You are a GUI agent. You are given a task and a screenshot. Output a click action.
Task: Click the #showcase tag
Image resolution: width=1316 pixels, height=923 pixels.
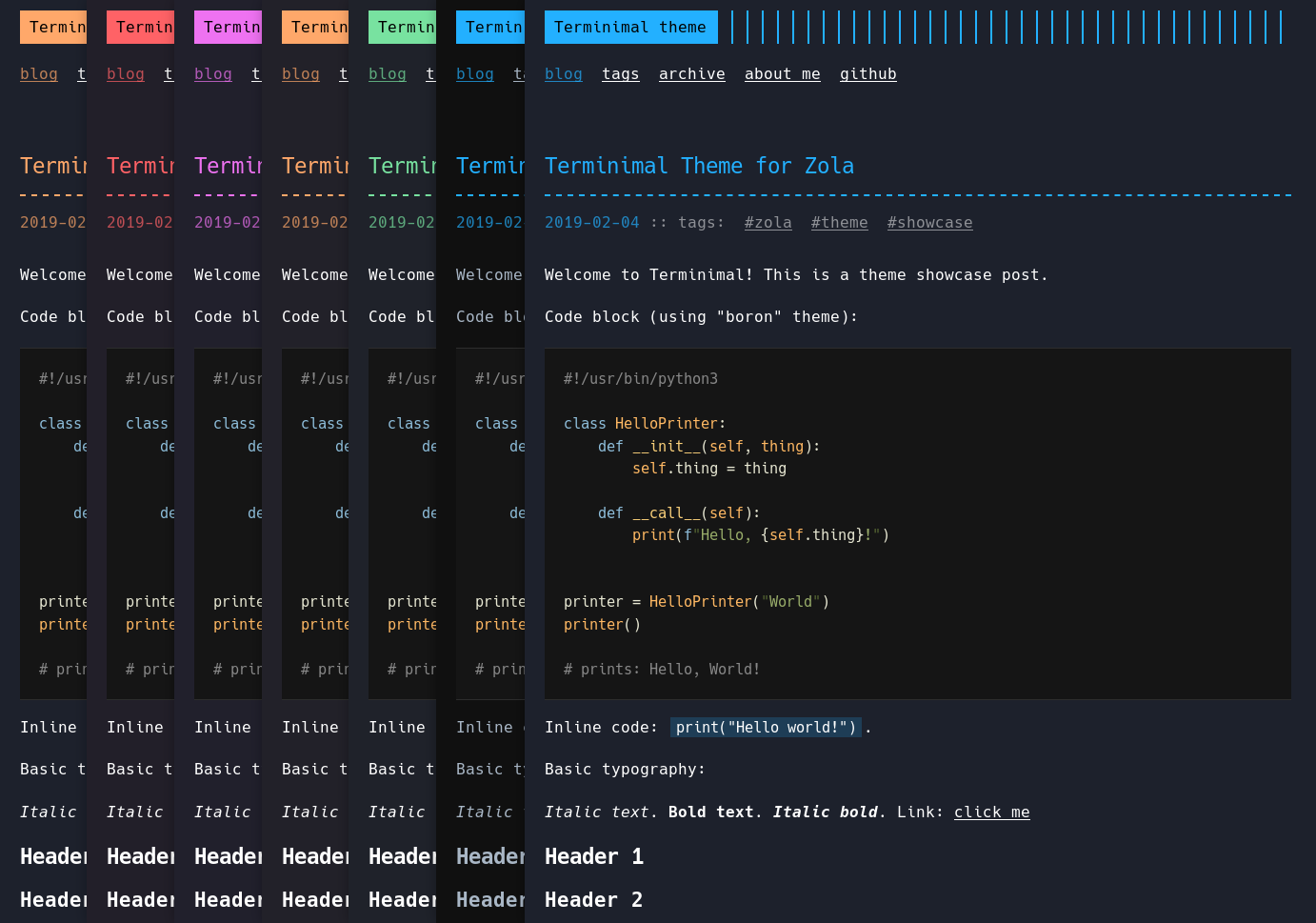coord(929,222)
